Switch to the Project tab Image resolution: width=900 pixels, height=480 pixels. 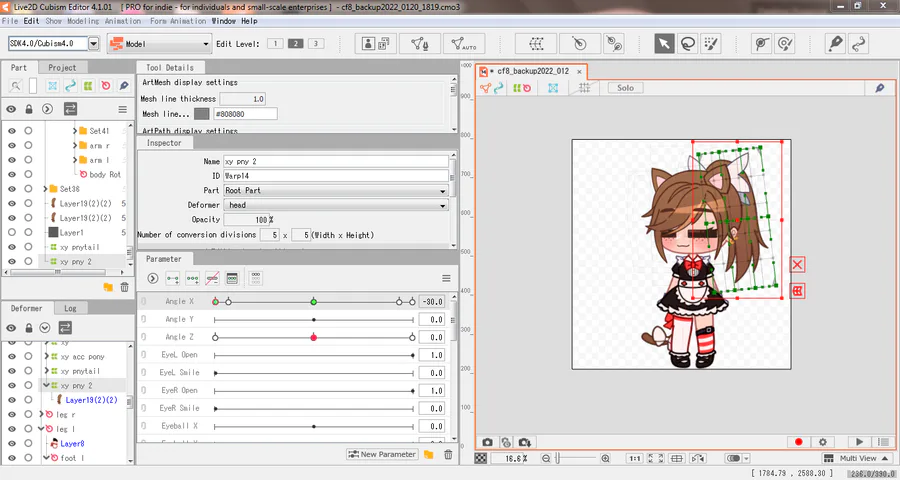pos(62,67)
